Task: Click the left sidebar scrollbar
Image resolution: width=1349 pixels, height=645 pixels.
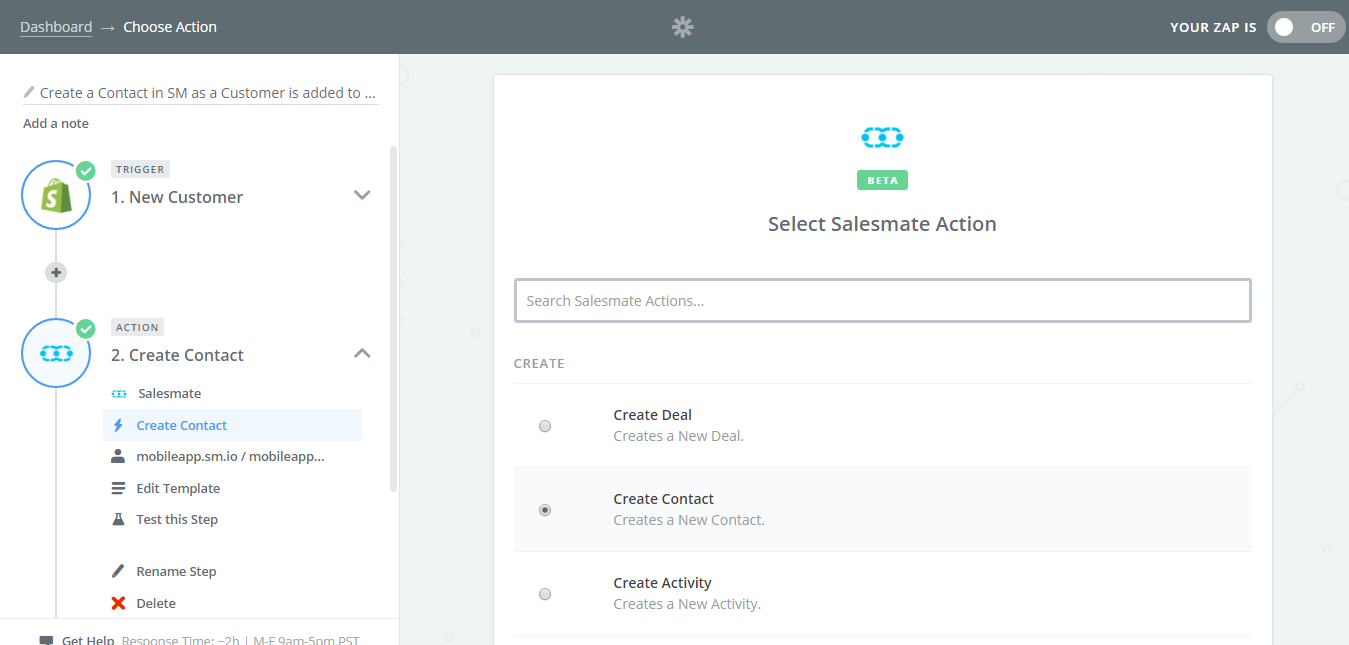Action: (393, 318)
